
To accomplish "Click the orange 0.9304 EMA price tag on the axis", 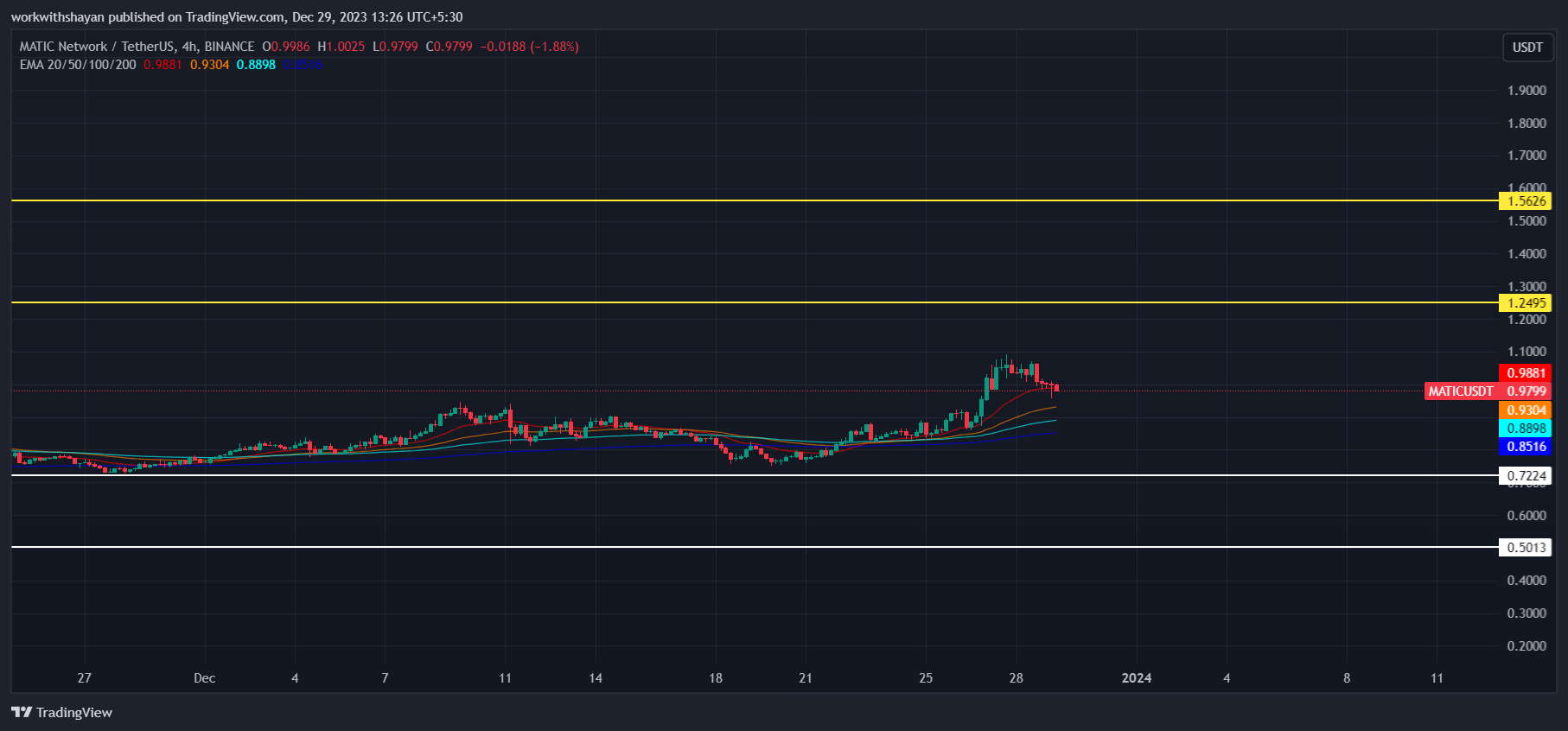I will point(1526,410).
